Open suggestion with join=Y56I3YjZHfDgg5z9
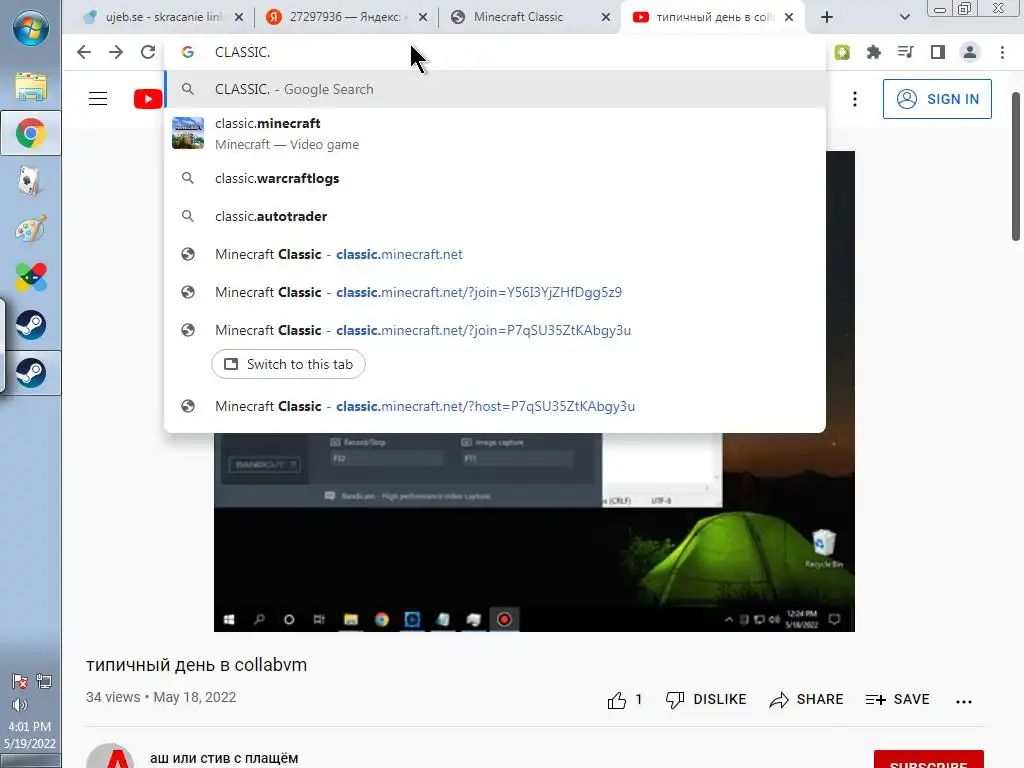This screenshot has width=1024, height=768. (x=495, y=292)
